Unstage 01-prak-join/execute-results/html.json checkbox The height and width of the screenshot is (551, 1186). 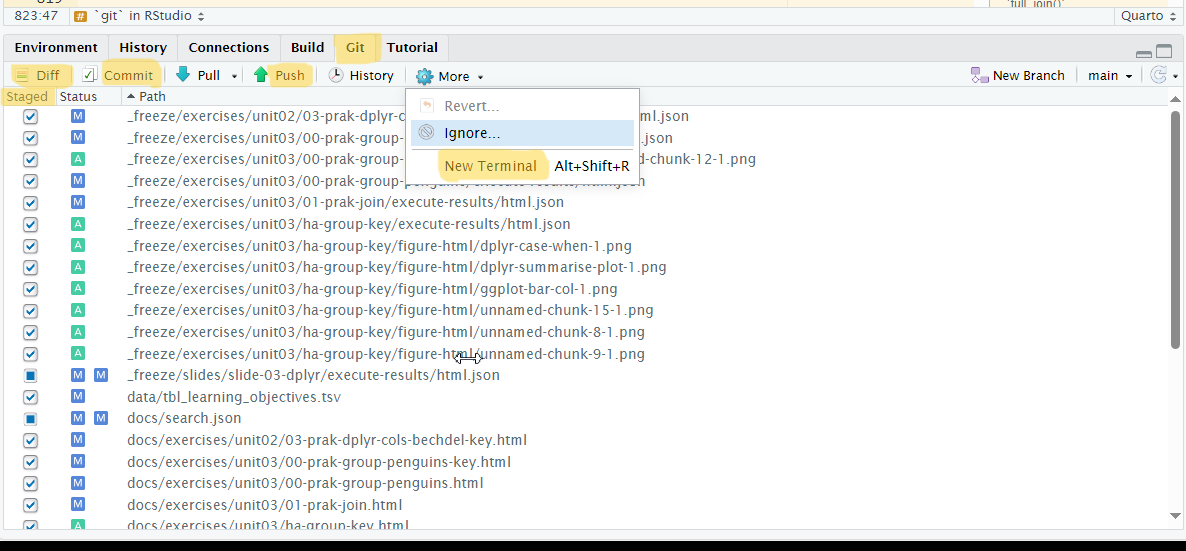tap(30, 202)
